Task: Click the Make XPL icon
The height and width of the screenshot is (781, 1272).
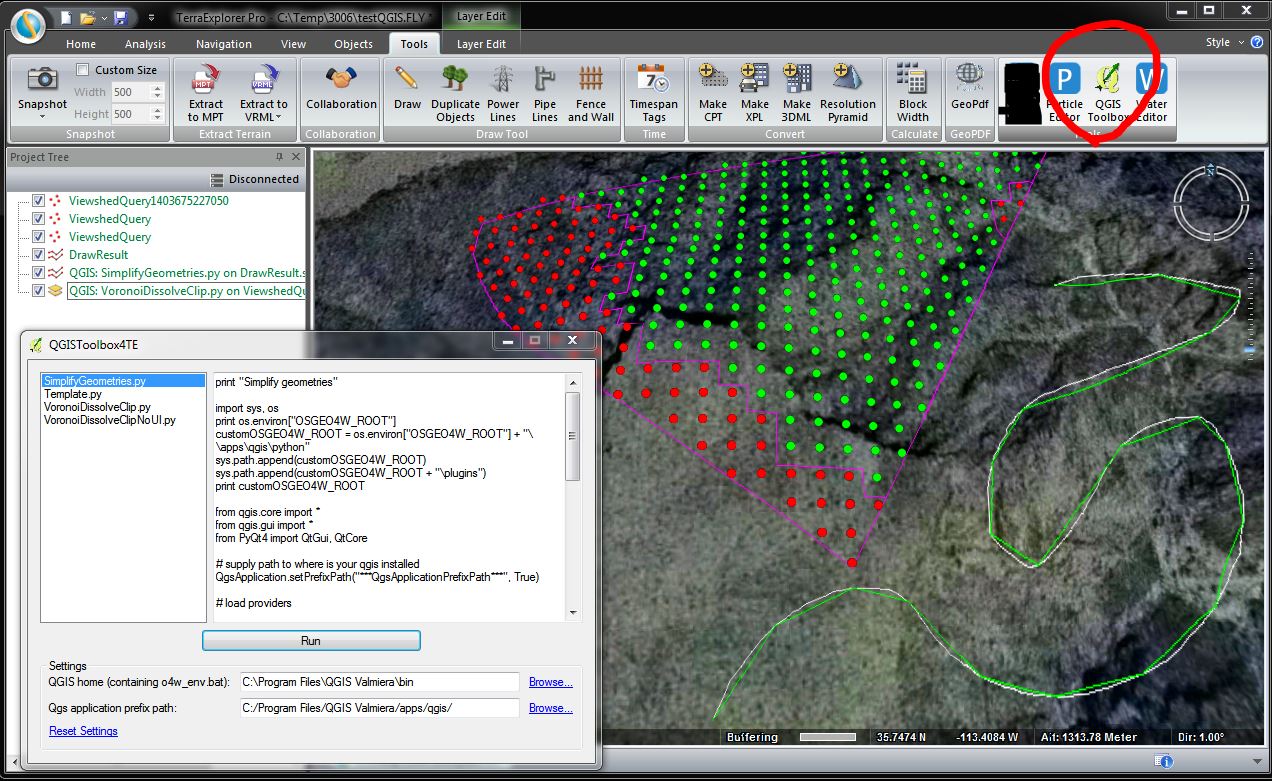Action: click(755, 78)
